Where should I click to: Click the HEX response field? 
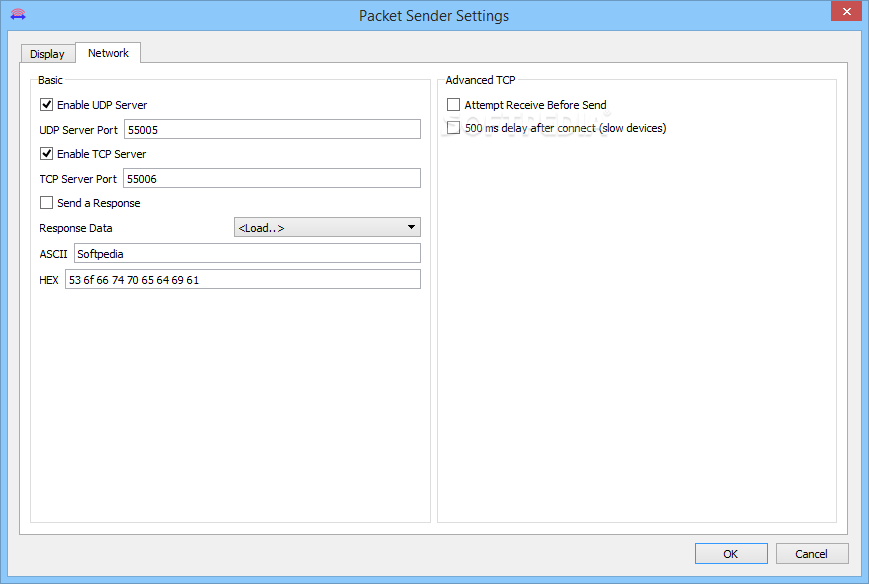pyautogui.click(x=243, y=279)
